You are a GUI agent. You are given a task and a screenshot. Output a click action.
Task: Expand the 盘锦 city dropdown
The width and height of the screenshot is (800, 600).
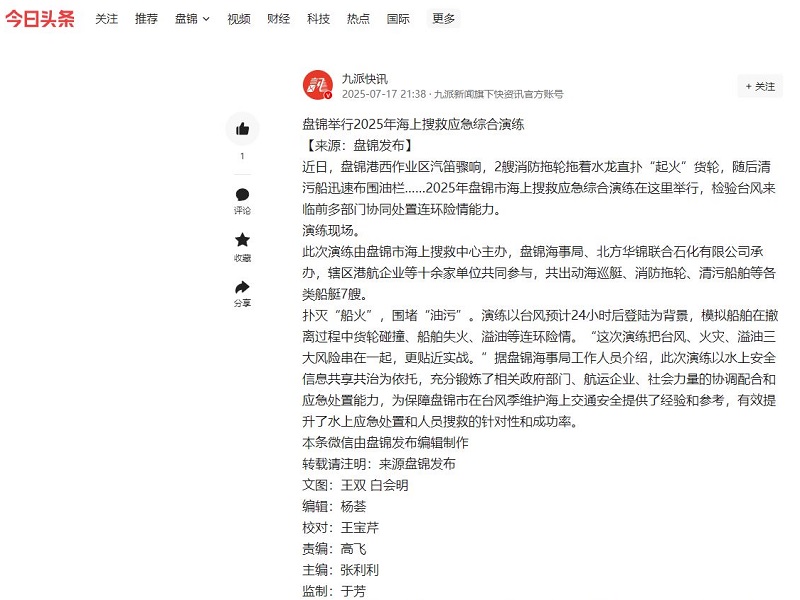coord(192,18)
